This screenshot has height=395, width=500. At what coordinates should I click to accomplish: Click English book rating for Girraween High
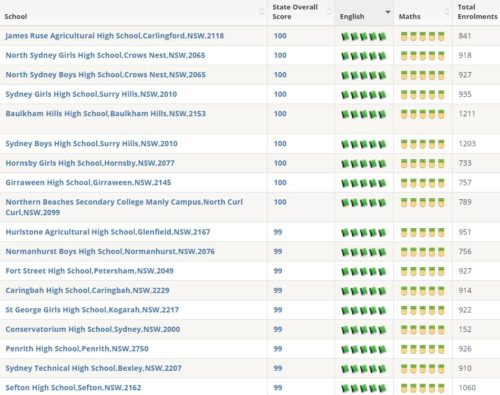364,183
